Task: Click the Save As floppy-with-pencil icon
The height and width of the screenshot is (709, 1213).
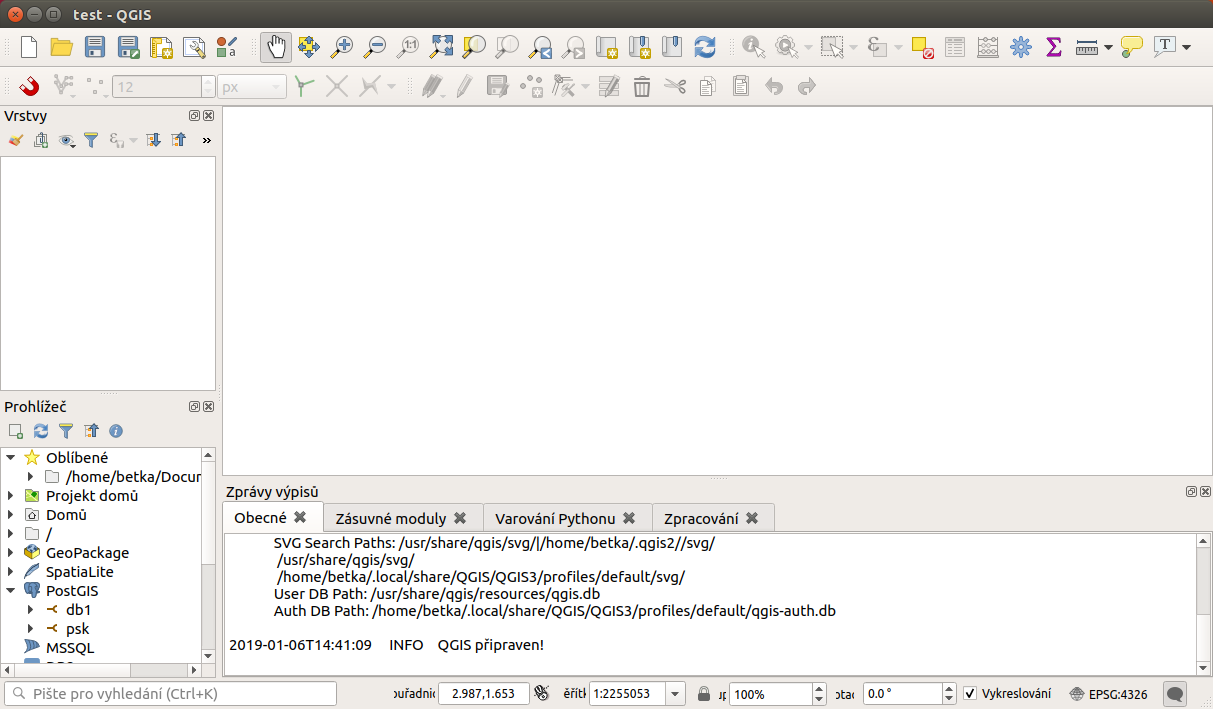Action: [x=128, y=46]
